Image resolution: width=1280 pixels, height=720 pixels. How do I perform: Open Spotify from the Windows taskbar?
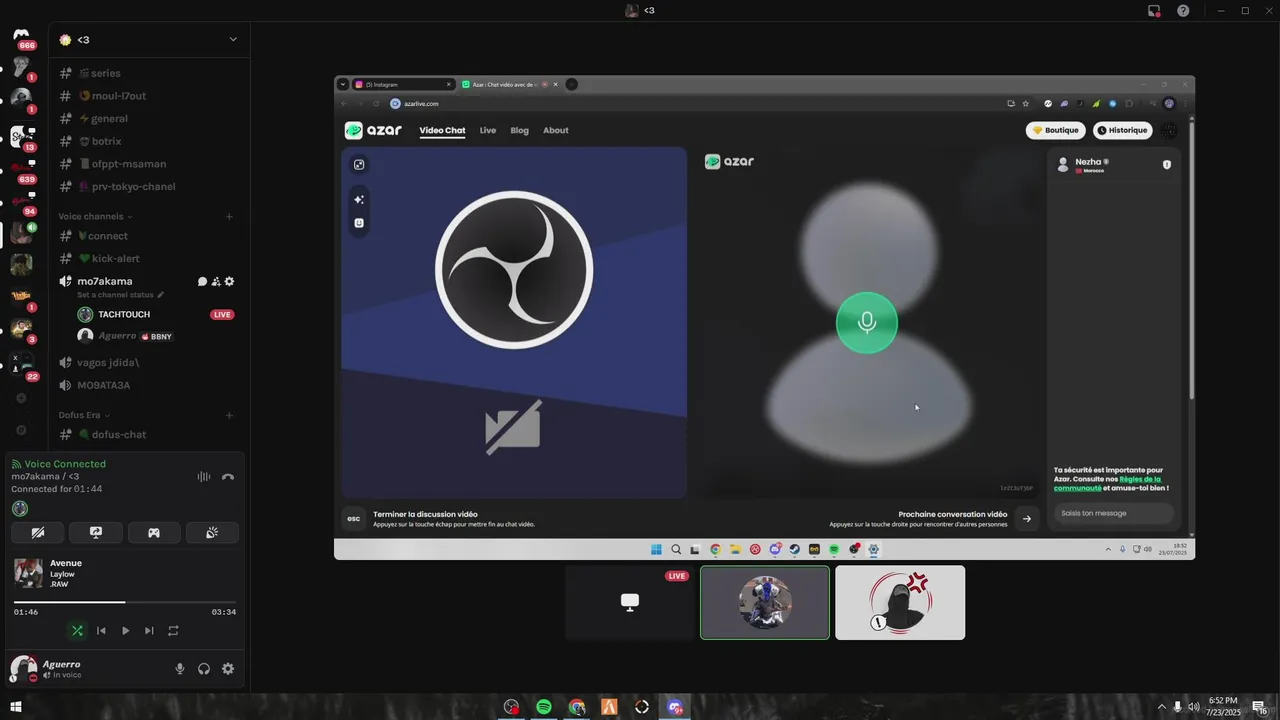pyautogui.click(x=544, y=707)
